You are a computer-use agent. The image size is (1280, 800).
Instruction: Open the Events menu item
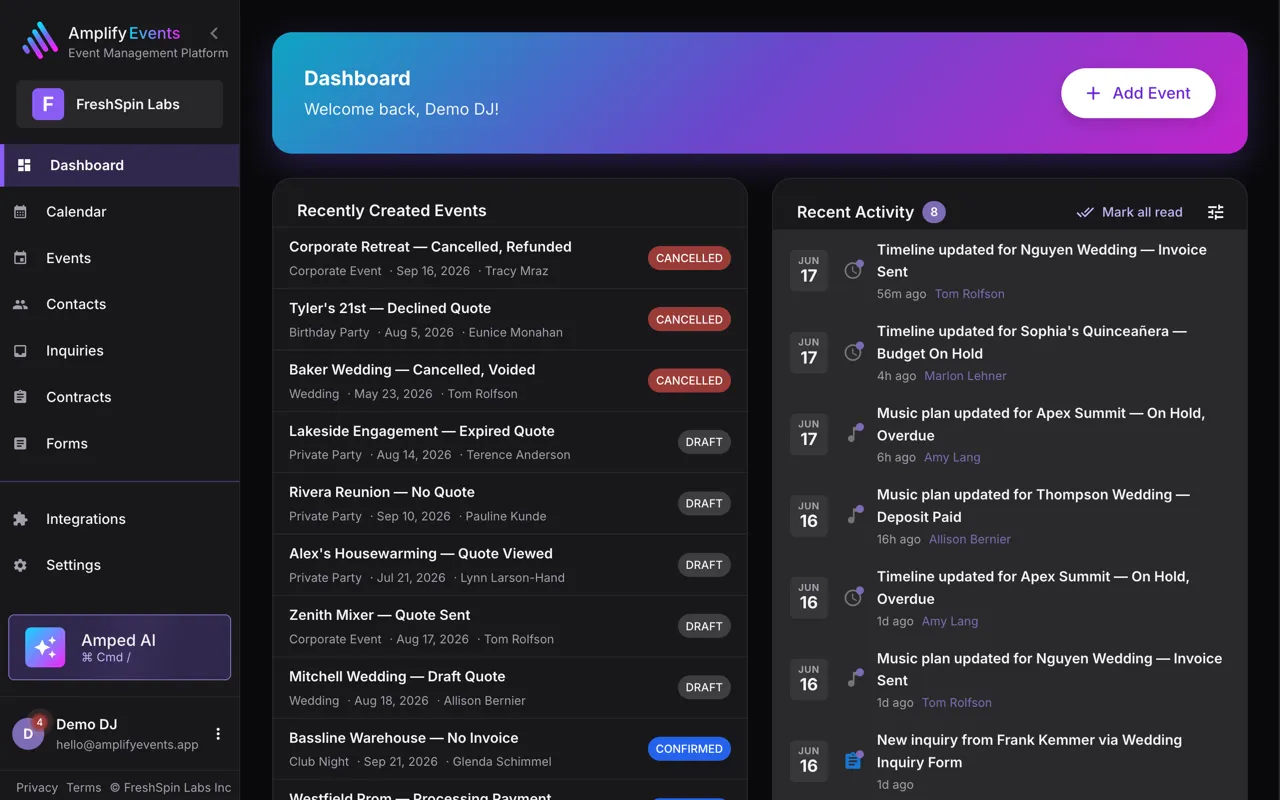(x=120, y=258)
